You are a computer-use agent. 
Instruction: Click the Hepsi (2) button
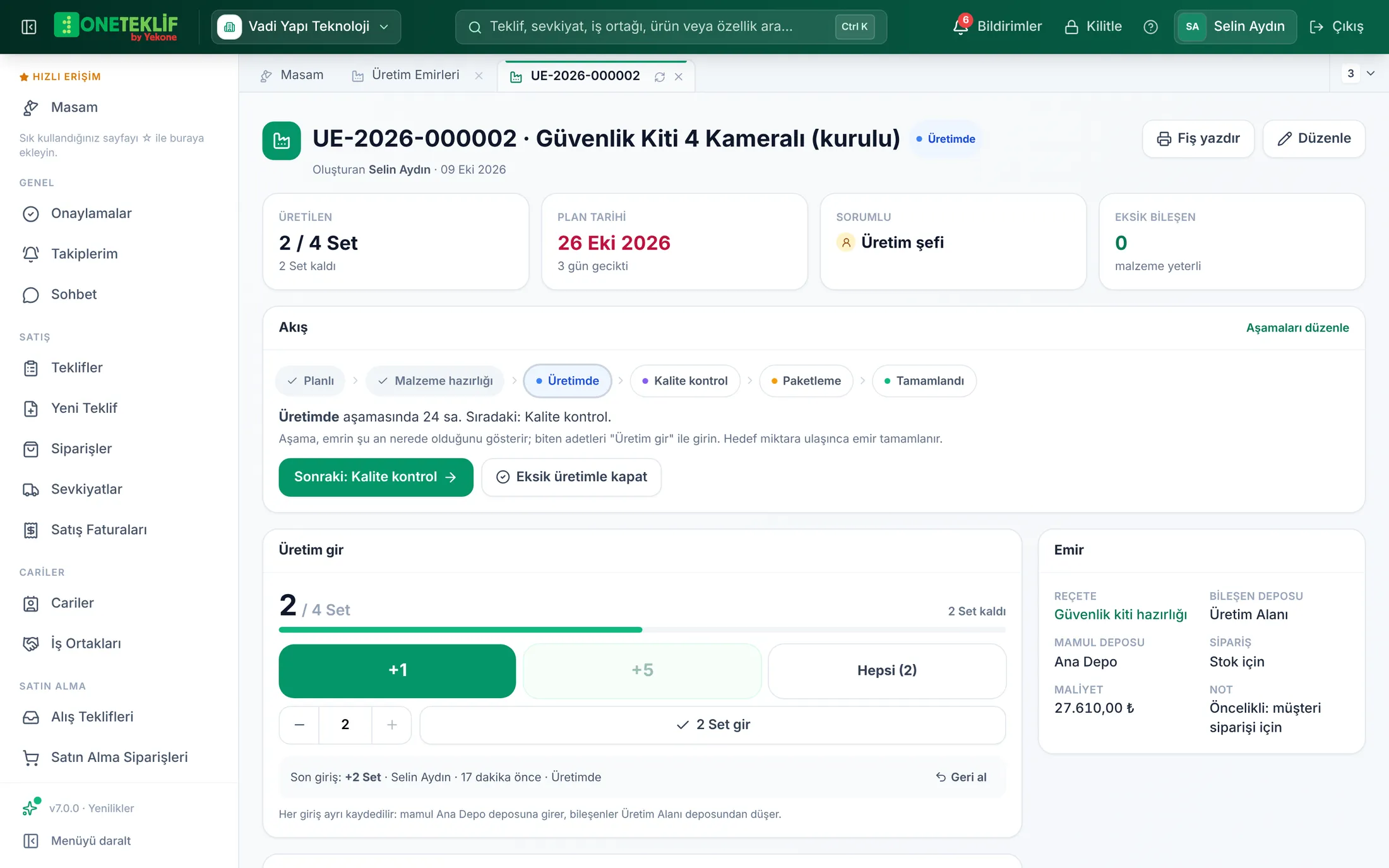(887, 670)
